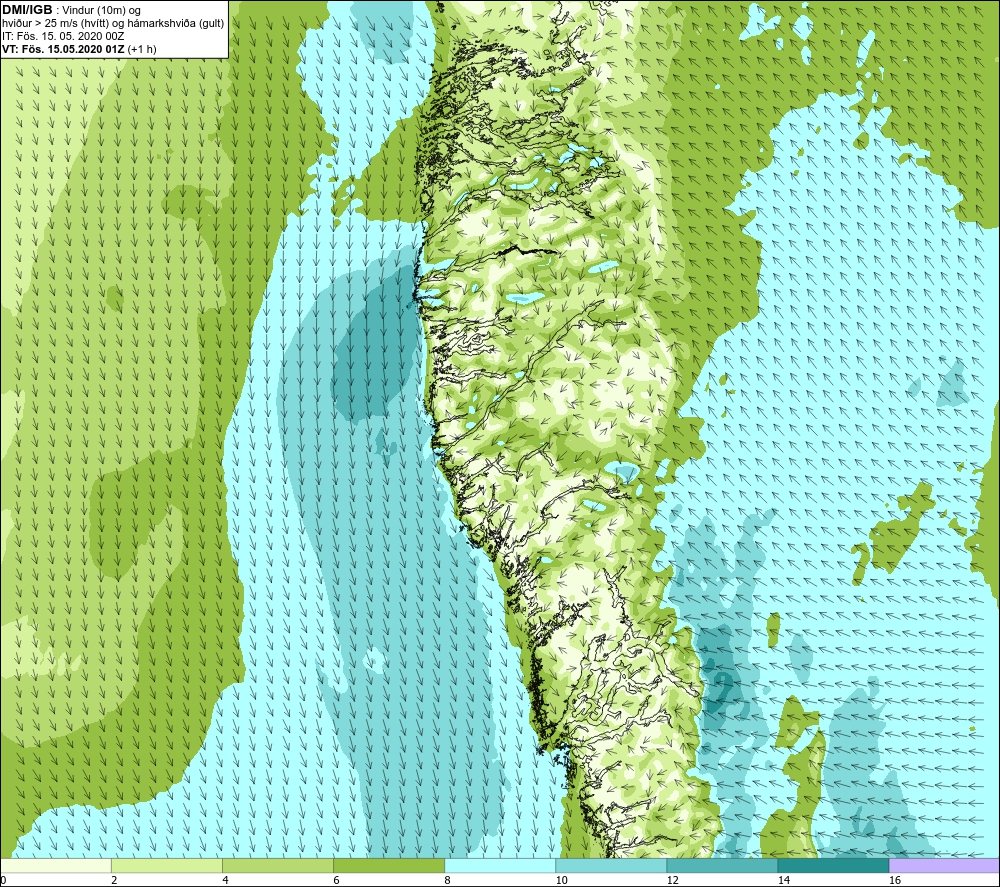Click the 12–14 m/s teal legend swatch
Screen dimensions: 1000x887
pyautogui.click(x=721, y=865)
